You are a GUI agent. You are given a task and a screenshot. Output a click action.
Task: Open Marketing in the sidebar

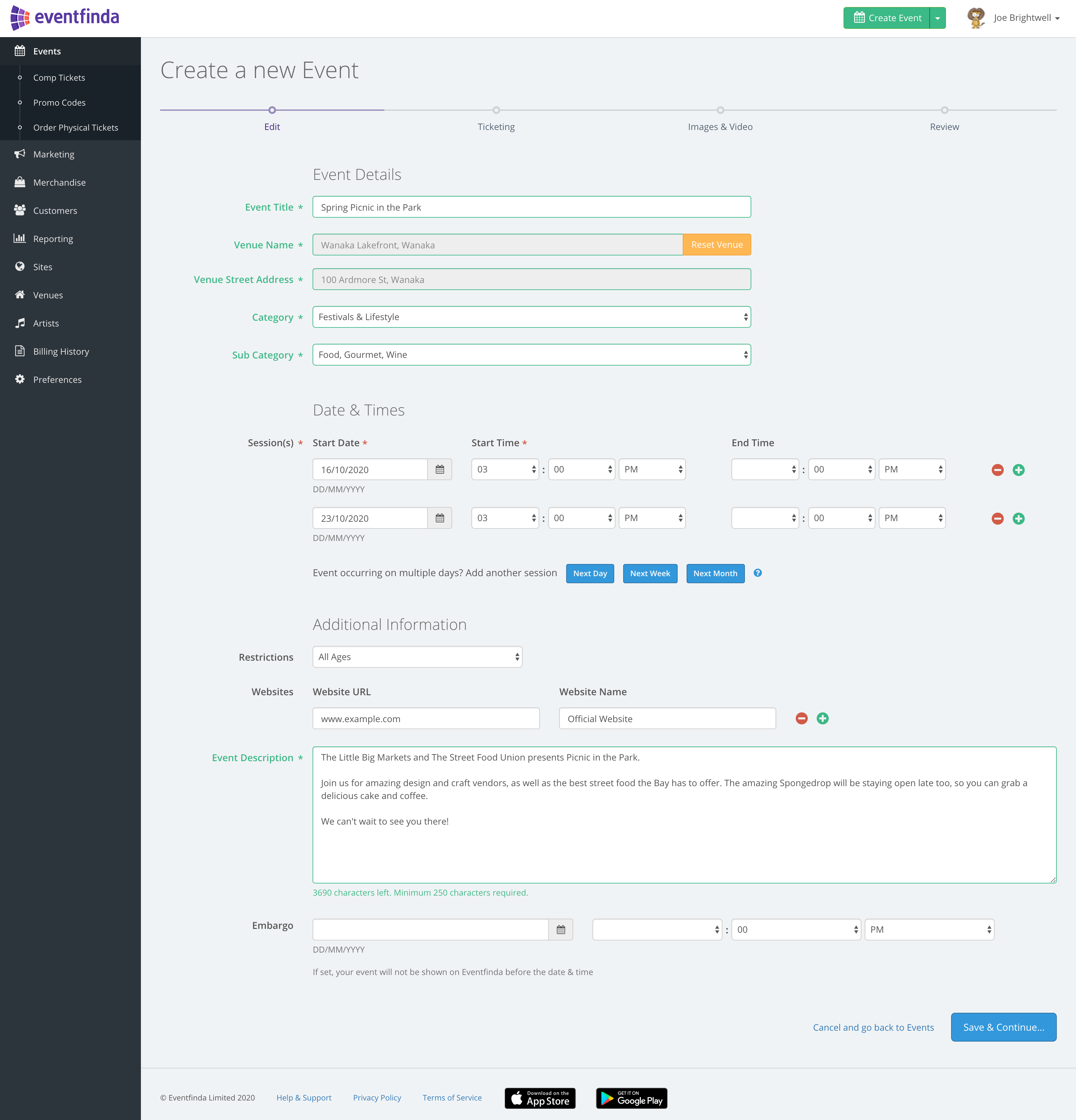(70, 154)
